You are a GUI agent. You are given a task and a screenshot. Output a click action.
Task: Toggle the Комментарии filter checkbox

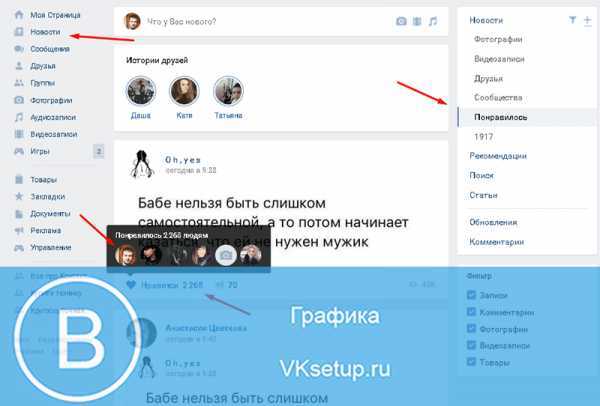pyautogui.click(x=471, y=312)
